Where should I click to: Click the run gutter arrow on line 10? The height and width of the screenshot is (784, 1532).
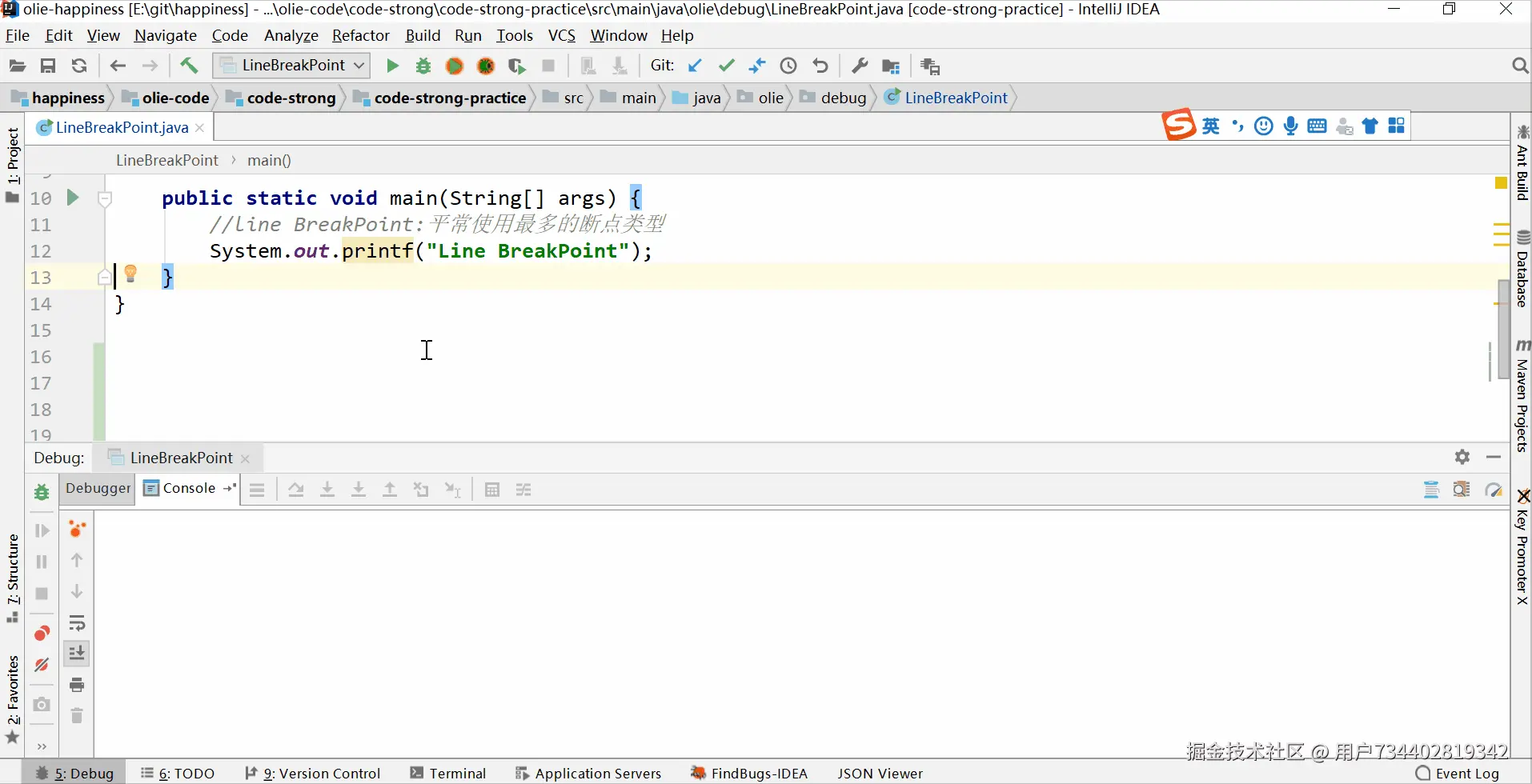point(73,197)
